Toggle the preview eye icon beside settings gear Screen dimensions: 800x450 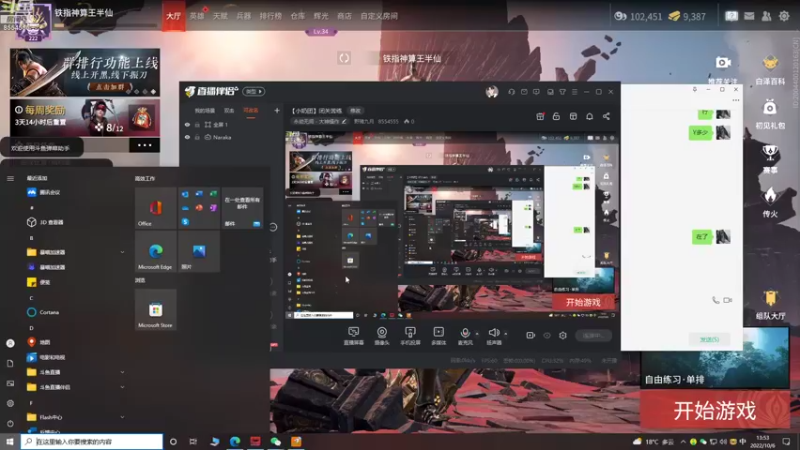pyautogui.click(x=547, y=335)
